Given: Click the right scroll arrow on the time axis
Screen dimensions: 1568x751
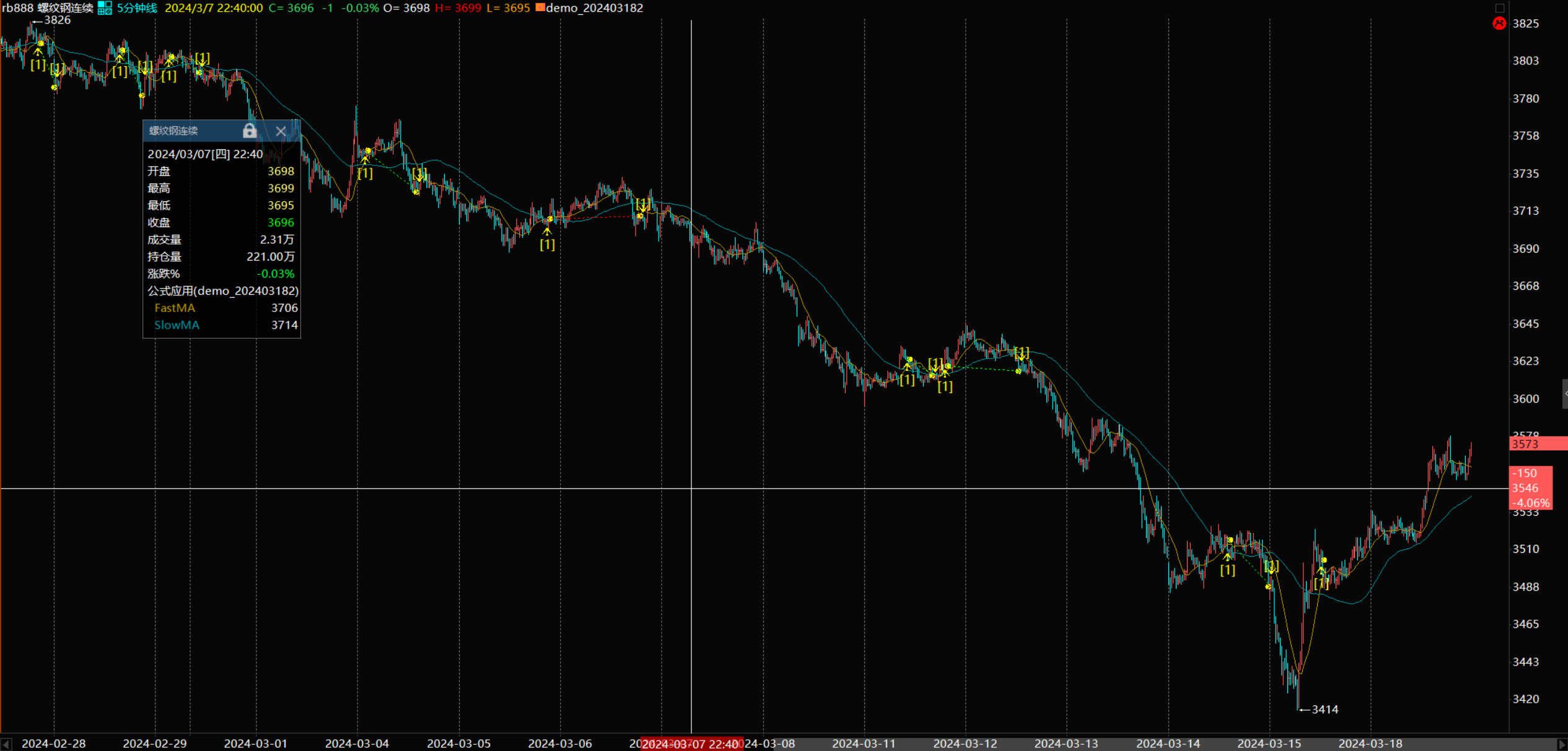Looking at the screenshot, I should 1562,744.
